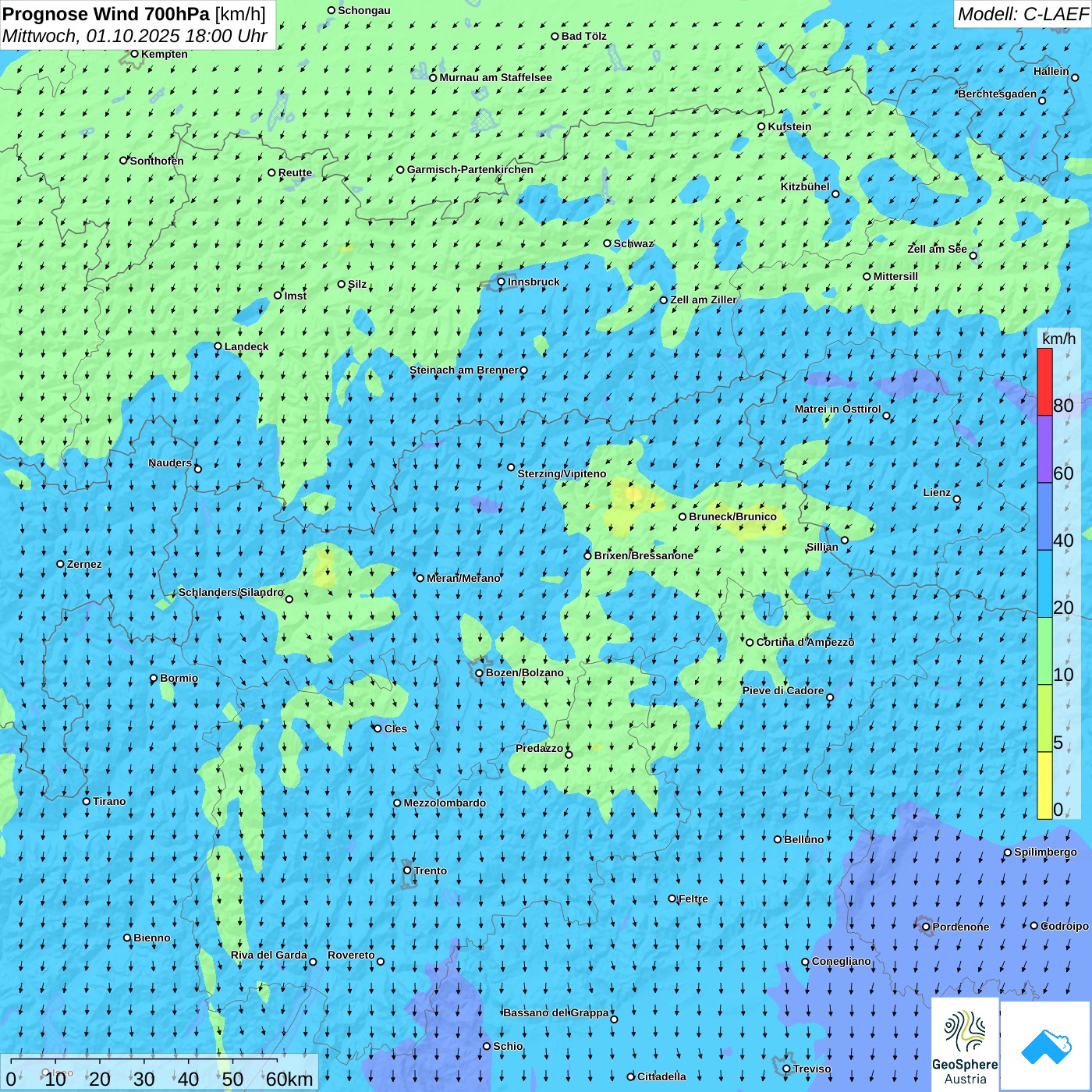Click the 'Sterzing/Vipiteno' label
The width and height of the screenshot is (1092, 1092).
562,473
